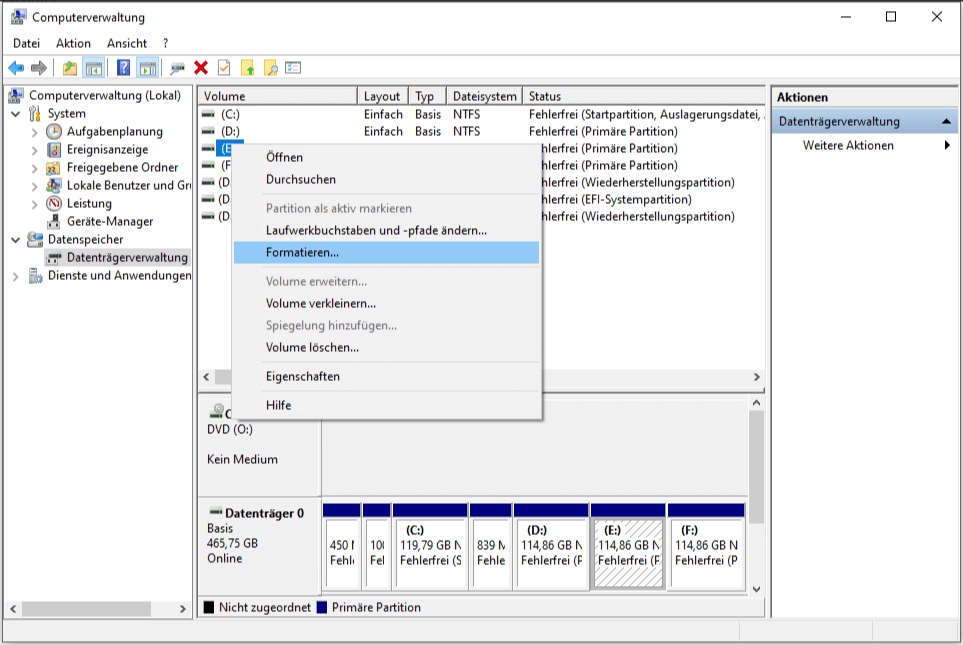Select the (F:) 114,86 GB partition block

tap(706, 547)
